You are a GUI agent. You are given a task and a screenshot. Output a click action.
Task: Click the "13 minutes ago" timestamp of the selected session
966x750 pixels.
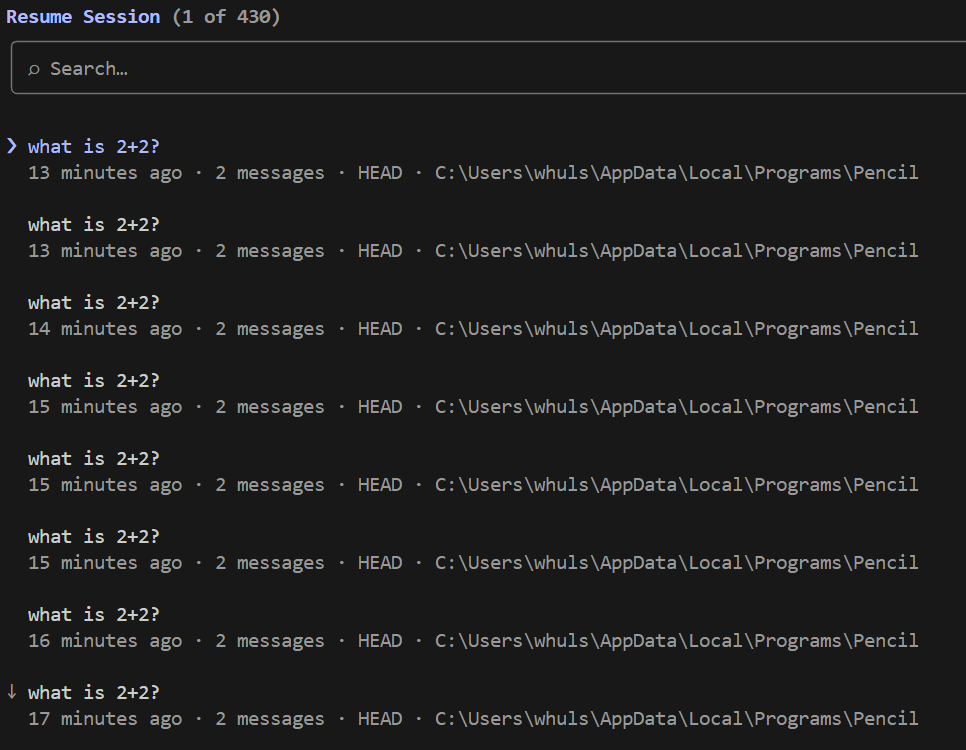(x=105, y=173)
